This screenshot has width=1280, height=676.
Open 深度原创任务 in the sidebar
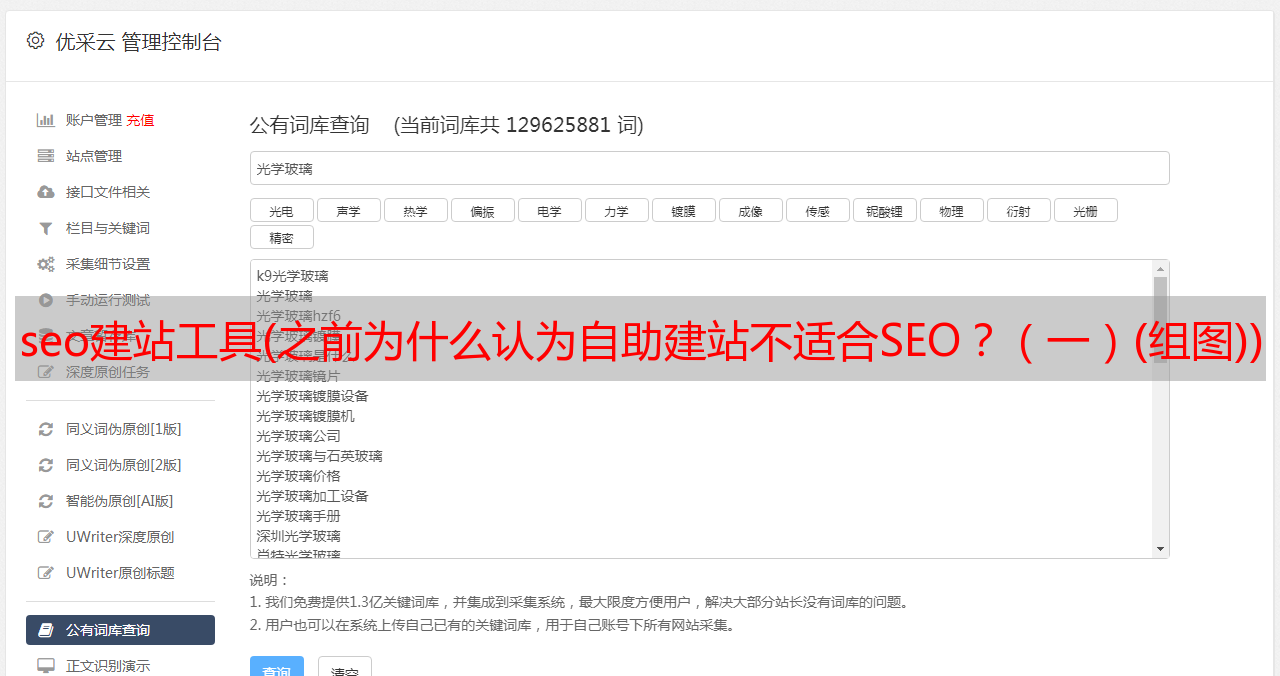(x=108, y=372)
